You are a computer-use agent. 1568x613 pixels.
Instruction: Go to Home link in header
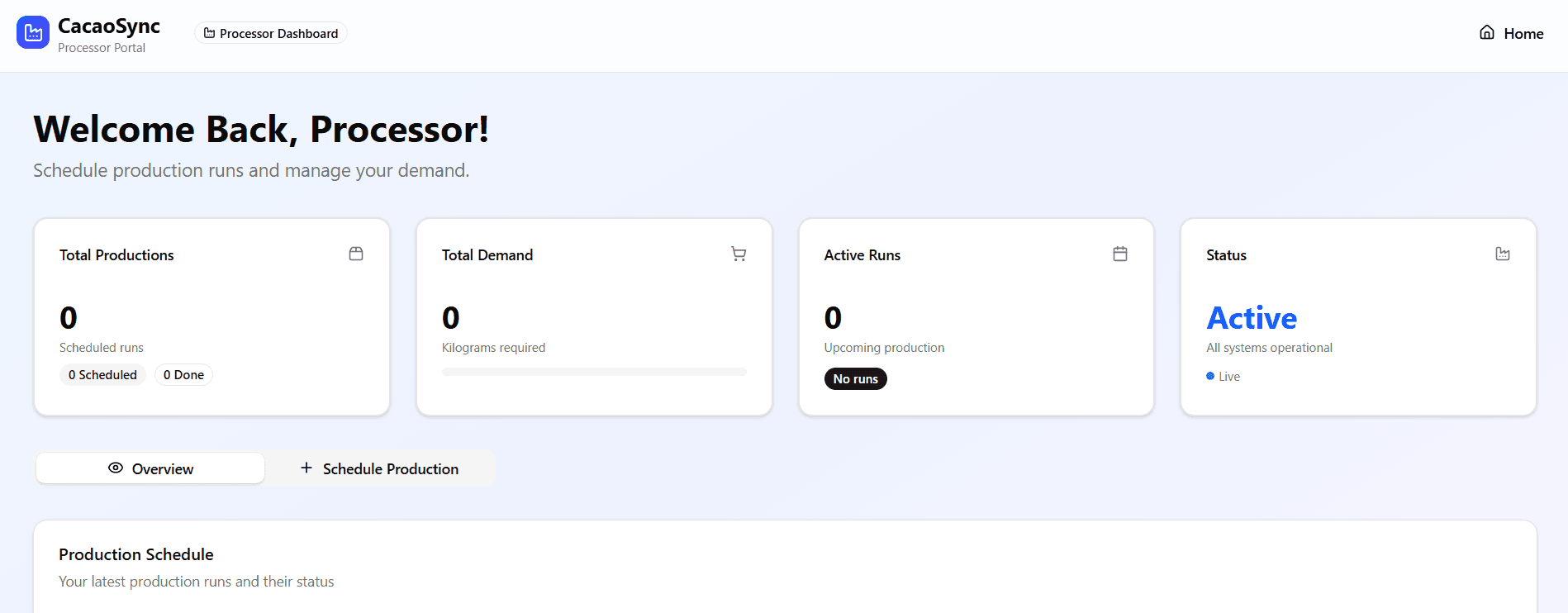[x=1511, y=33]
